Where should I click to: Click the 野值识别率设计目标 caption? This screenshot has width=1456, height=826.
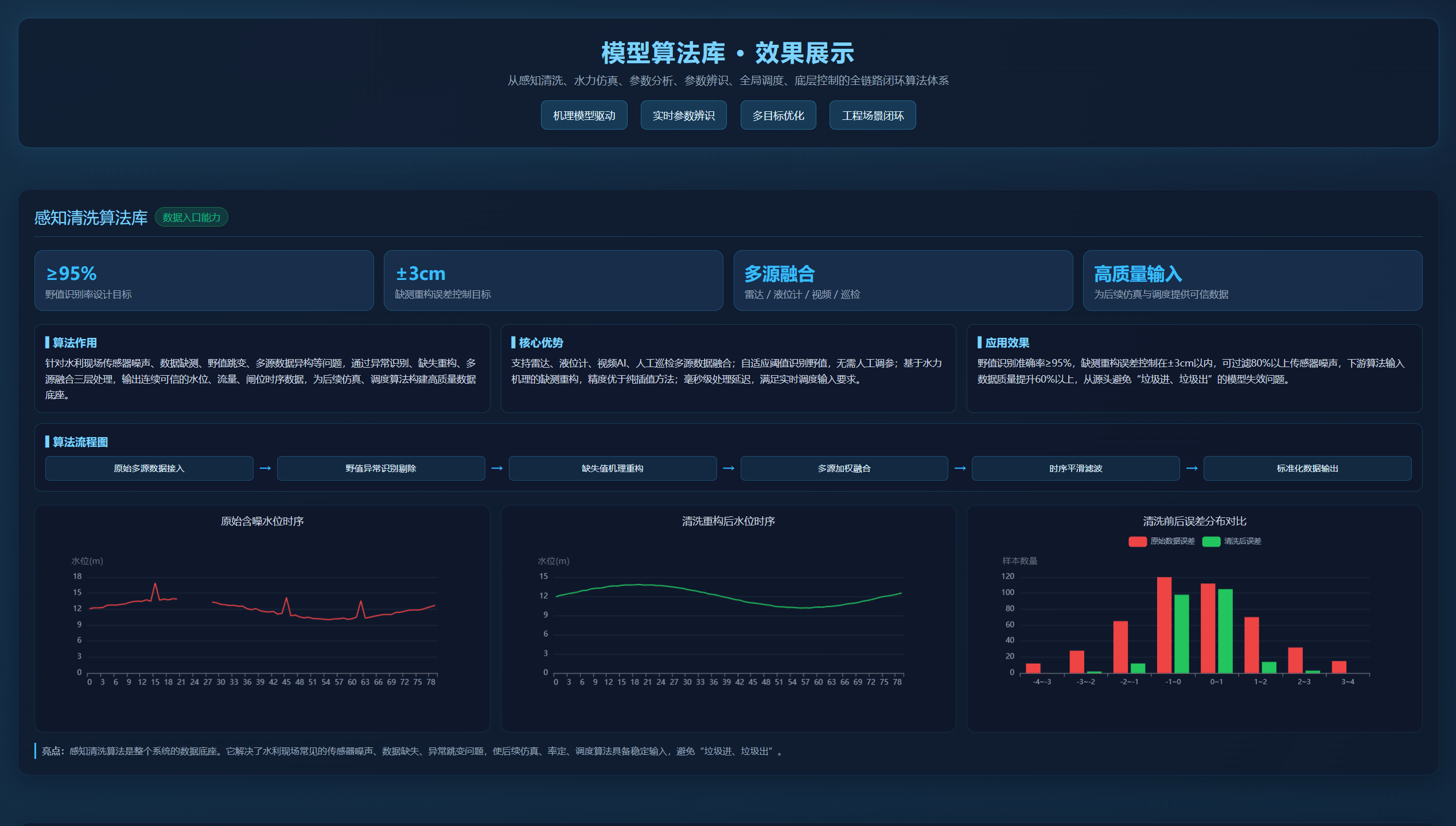click(88, 294)
